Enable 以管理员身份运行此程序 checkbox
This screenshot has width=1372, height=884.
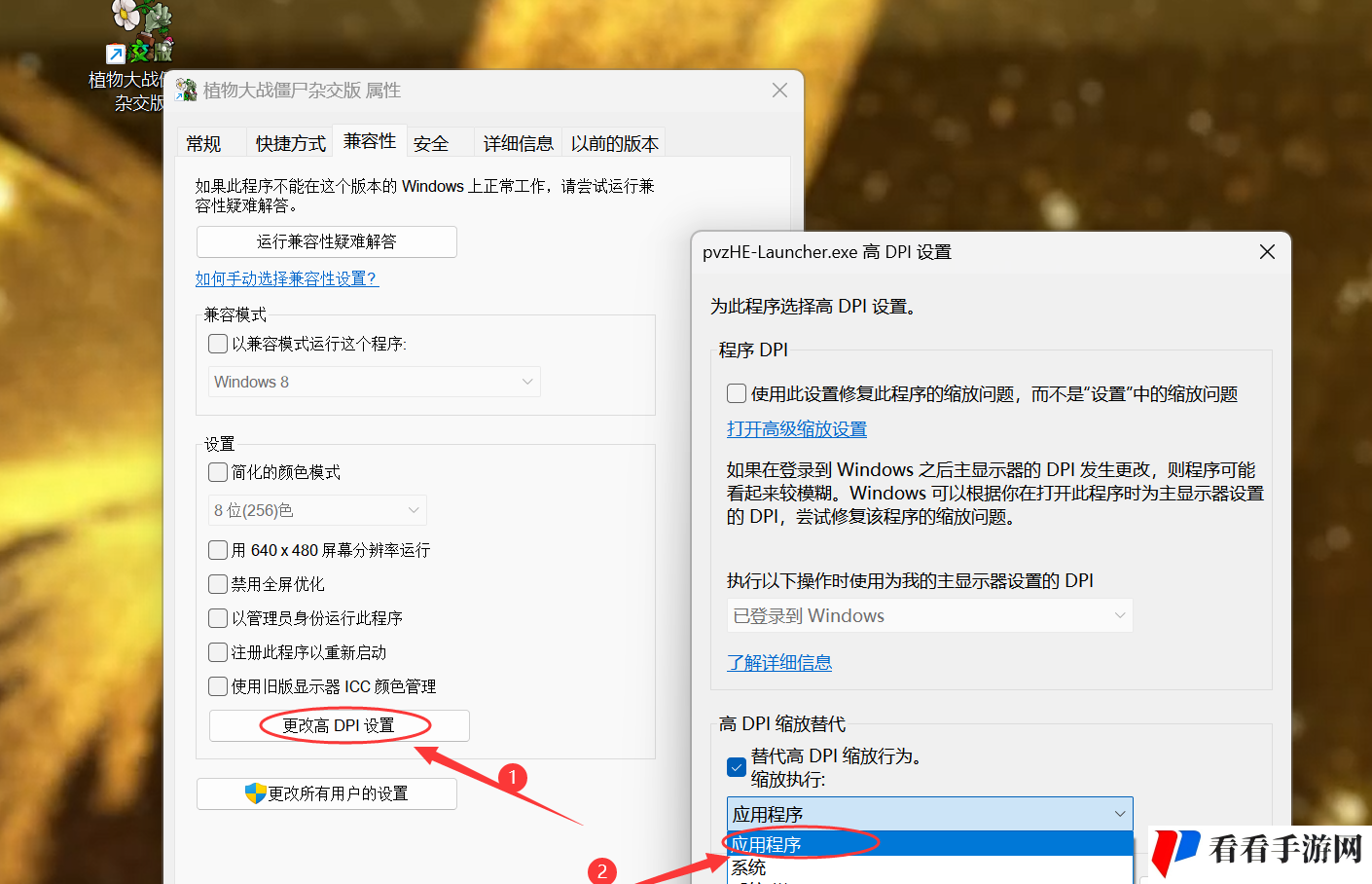218,618
